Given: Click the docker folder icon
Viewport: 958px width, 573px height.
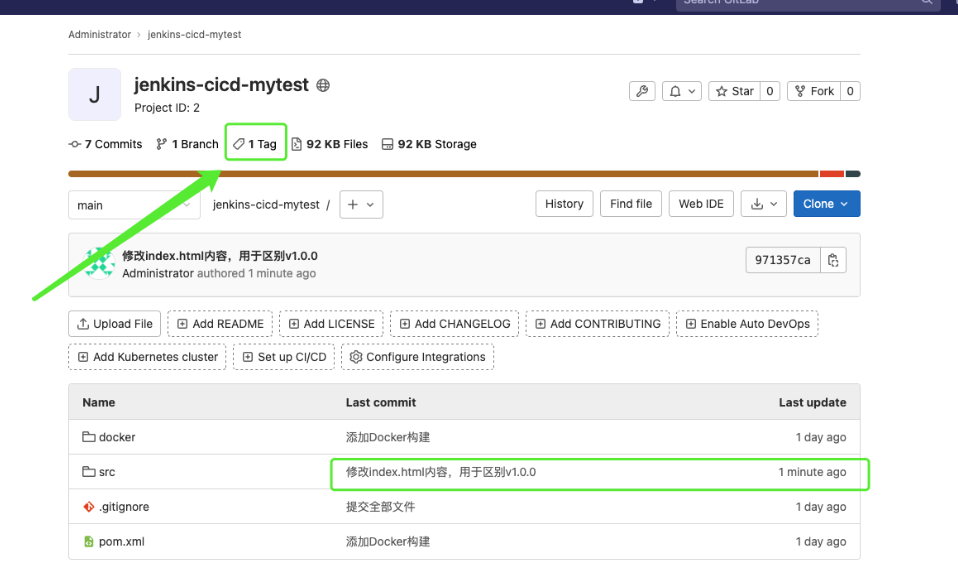Looking at the screenshot, I should point(89,437).
